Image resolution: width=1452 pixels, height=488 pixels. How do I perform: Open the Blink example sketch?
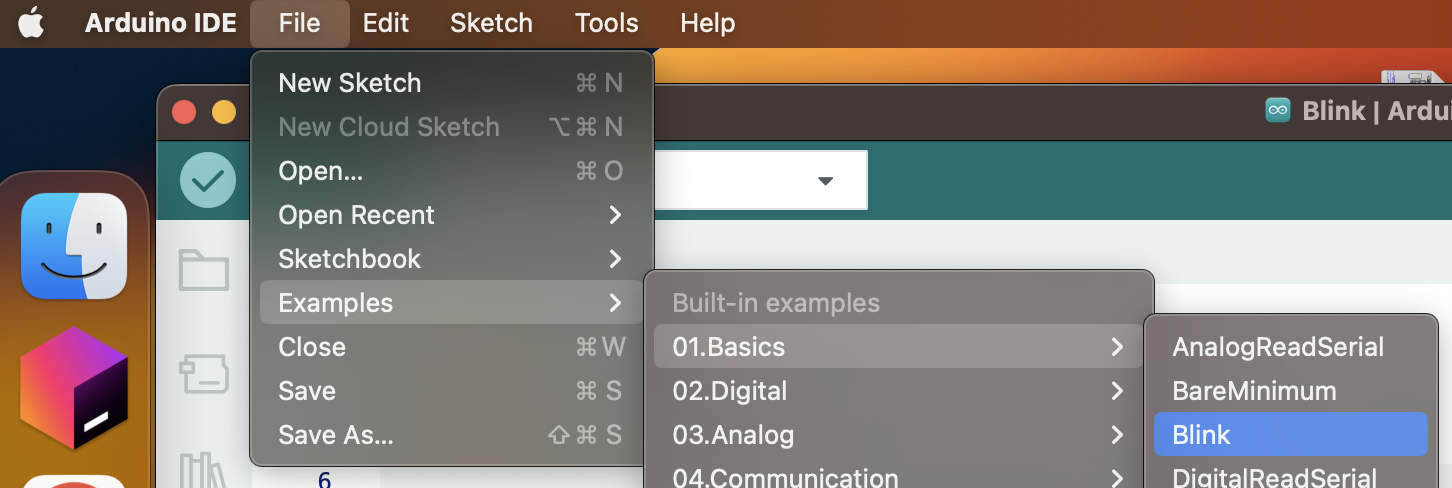point(1290,435)
